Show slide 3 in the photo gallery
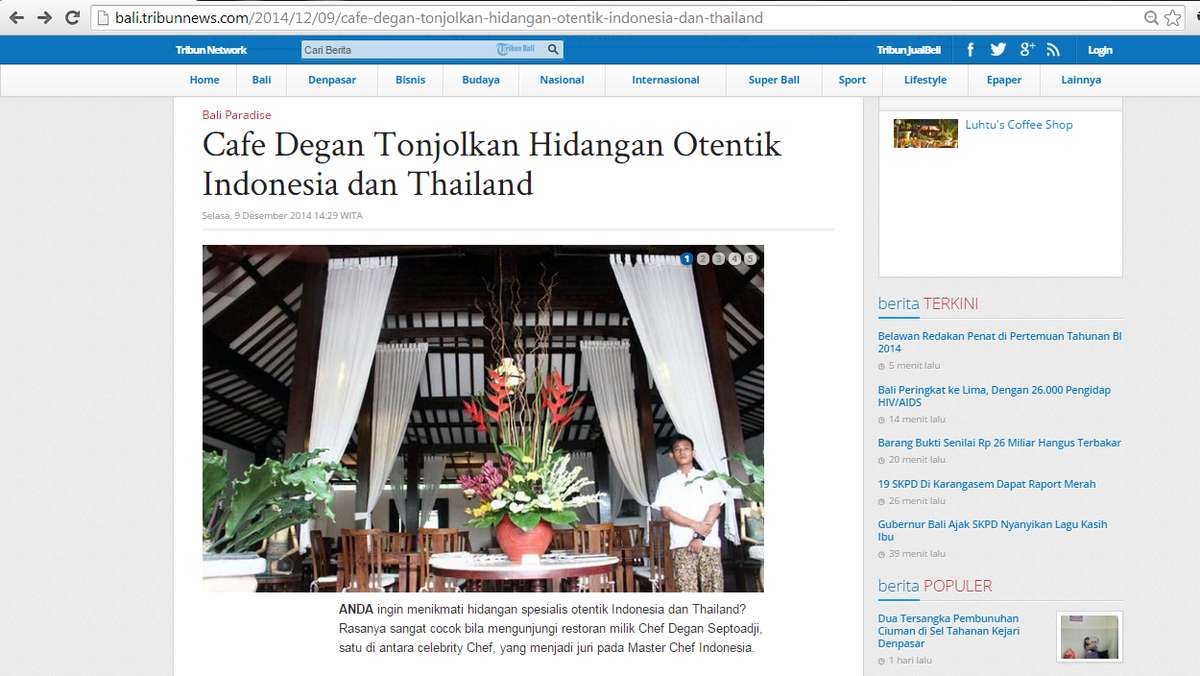This screenshot has width=1200, height=676. 719,259
